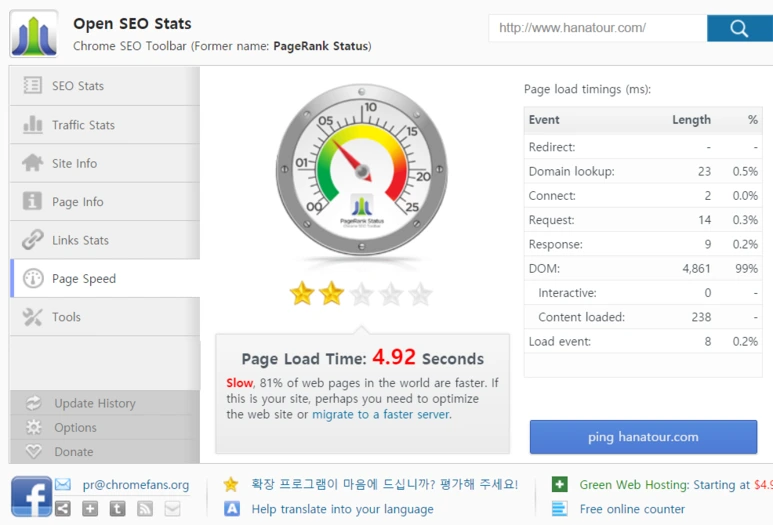
Task: Click the Traffic Stats bar chart icon
Action: 33,124
